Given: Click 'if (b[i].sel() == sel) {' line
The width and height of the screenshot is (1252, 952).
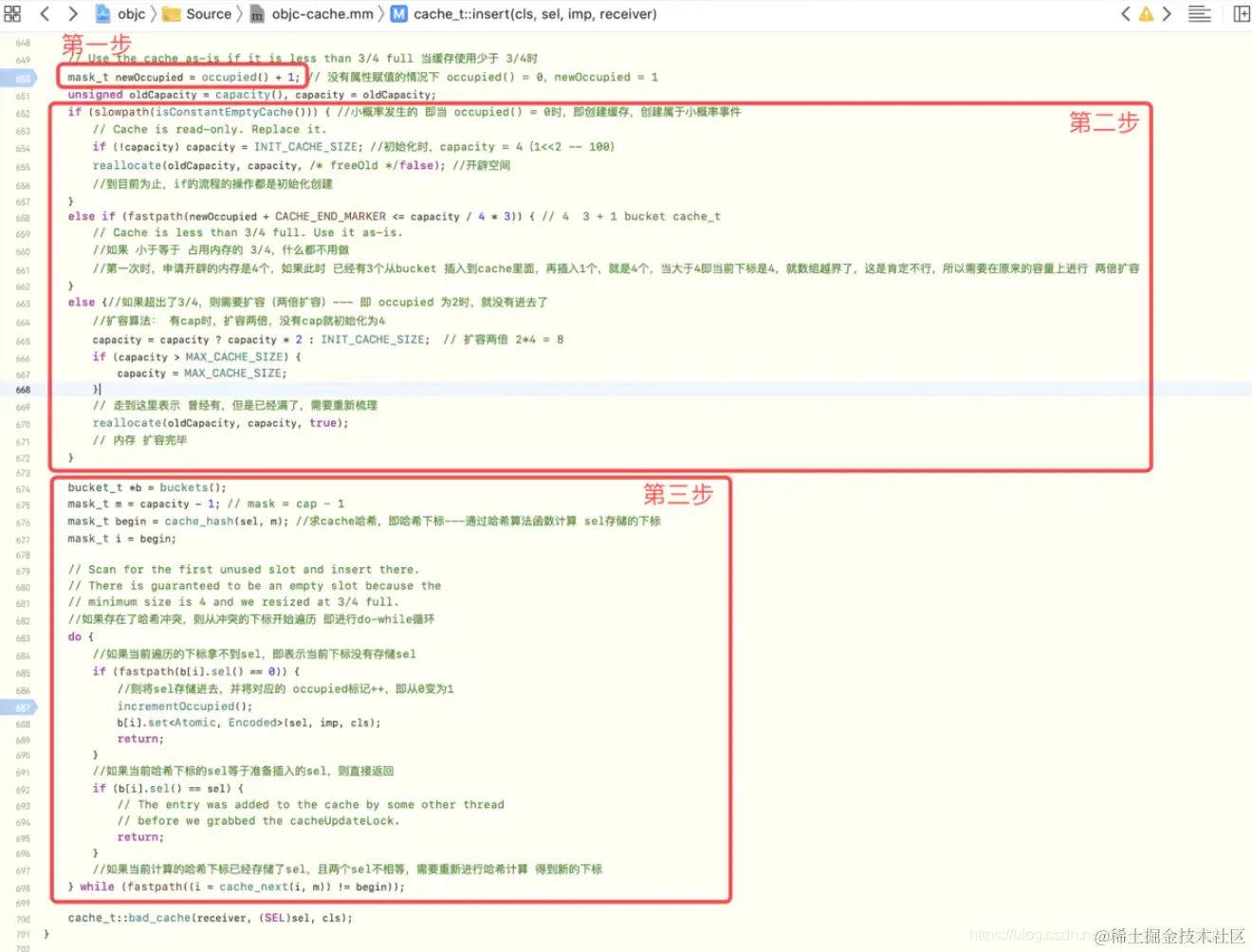Looking at the screenshot, I should pyautogui.click(x=168, y=788).
